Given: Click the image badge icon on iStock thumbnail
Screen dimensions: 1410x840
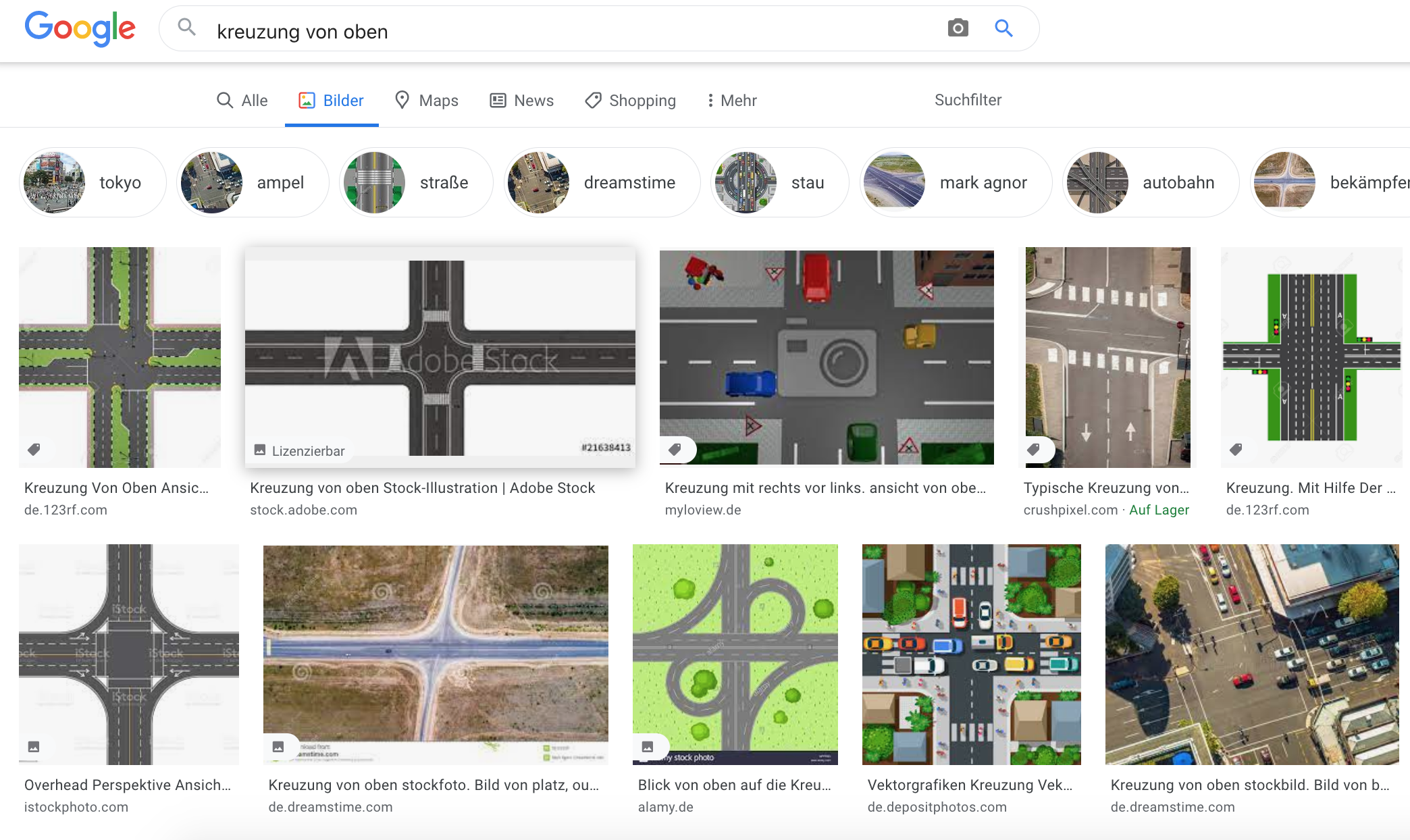Looking at the screenshot, I should tap(34, 746).
